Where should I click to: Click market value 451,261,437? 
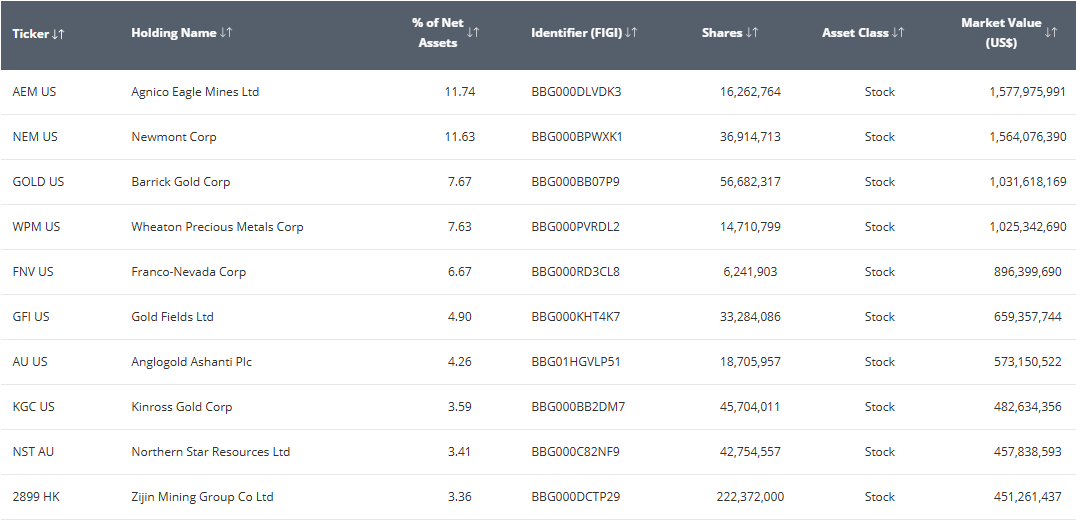coord(1027,497)
